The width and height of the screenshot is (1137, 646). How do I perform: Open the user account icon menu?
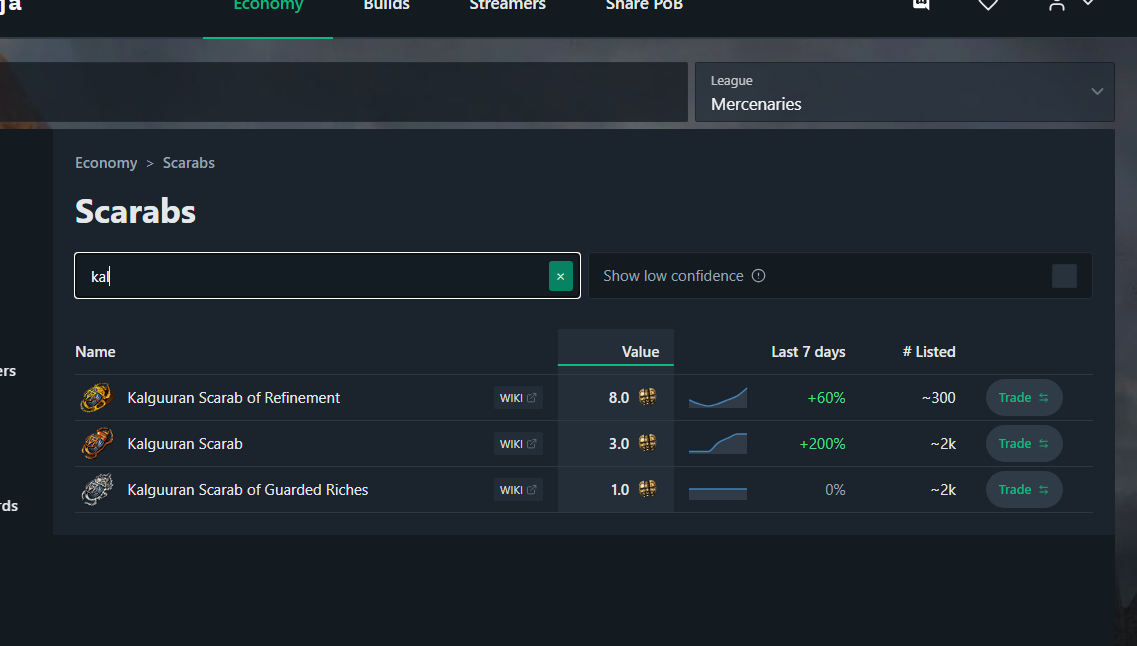tap(1057, 5)
